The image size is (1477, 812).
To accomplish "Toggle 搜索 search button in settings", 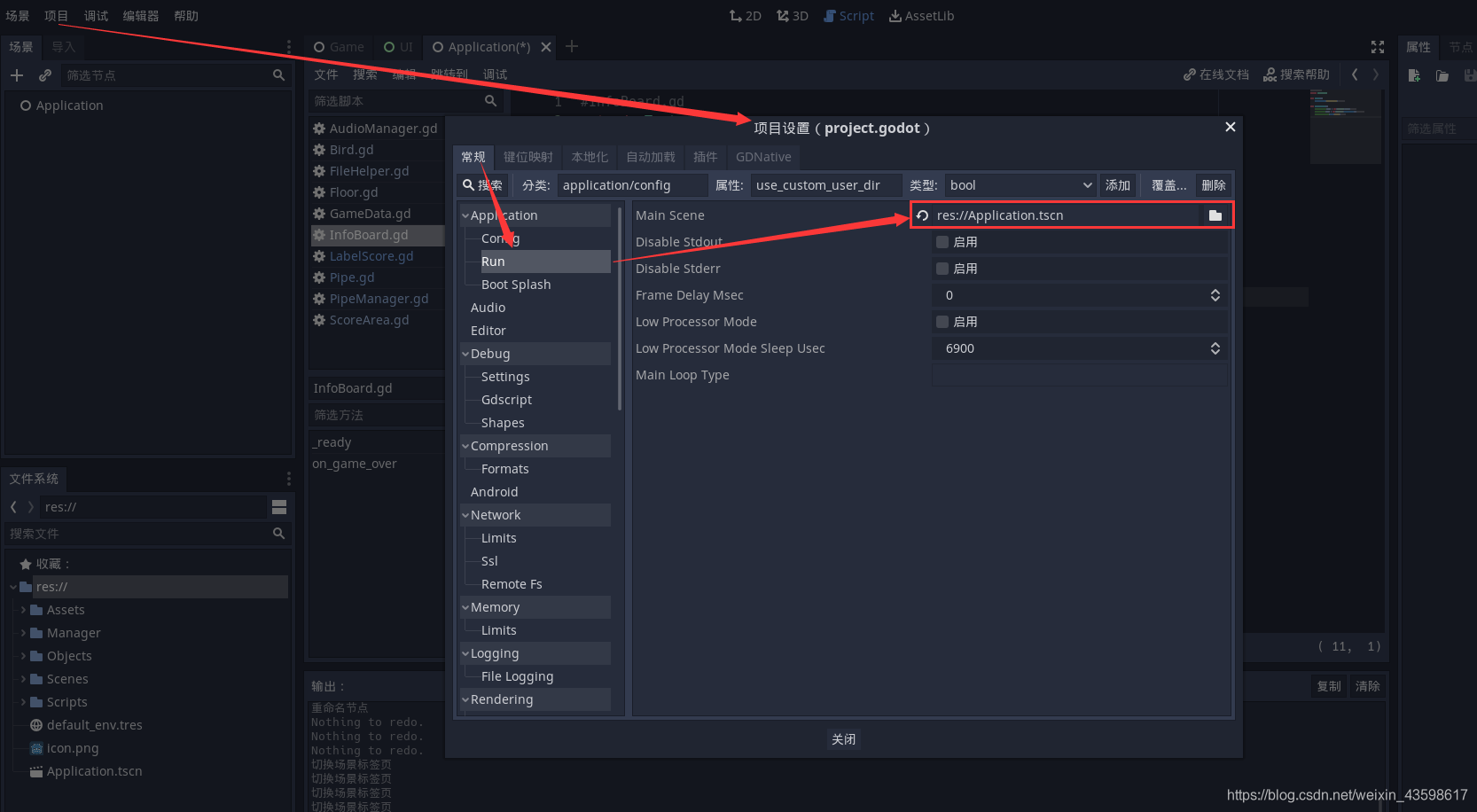I will pos(482,185).
